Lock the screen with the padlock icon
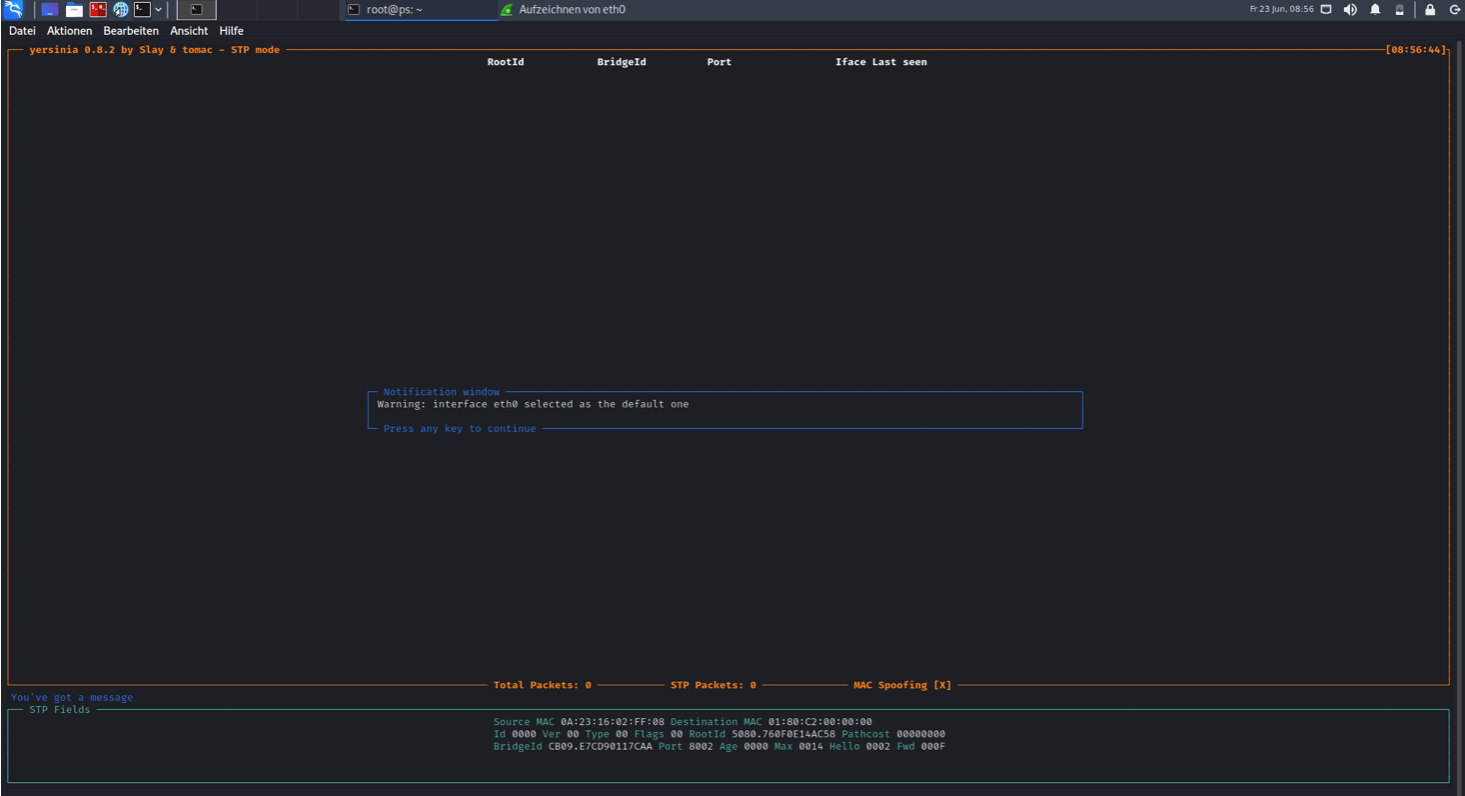Screen dimensions: 1465x796 1430,10
